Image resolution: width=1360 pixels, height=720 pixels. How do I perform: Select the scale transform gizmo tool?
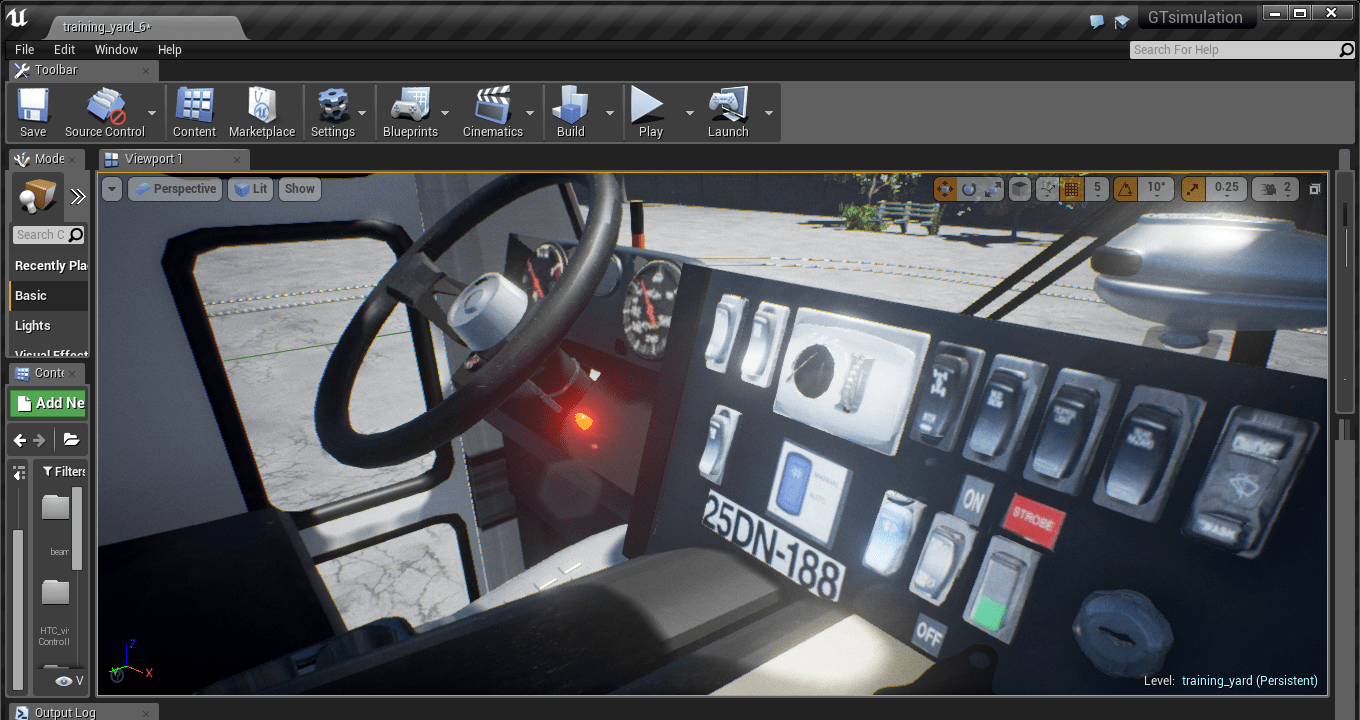tap(991, 188)
